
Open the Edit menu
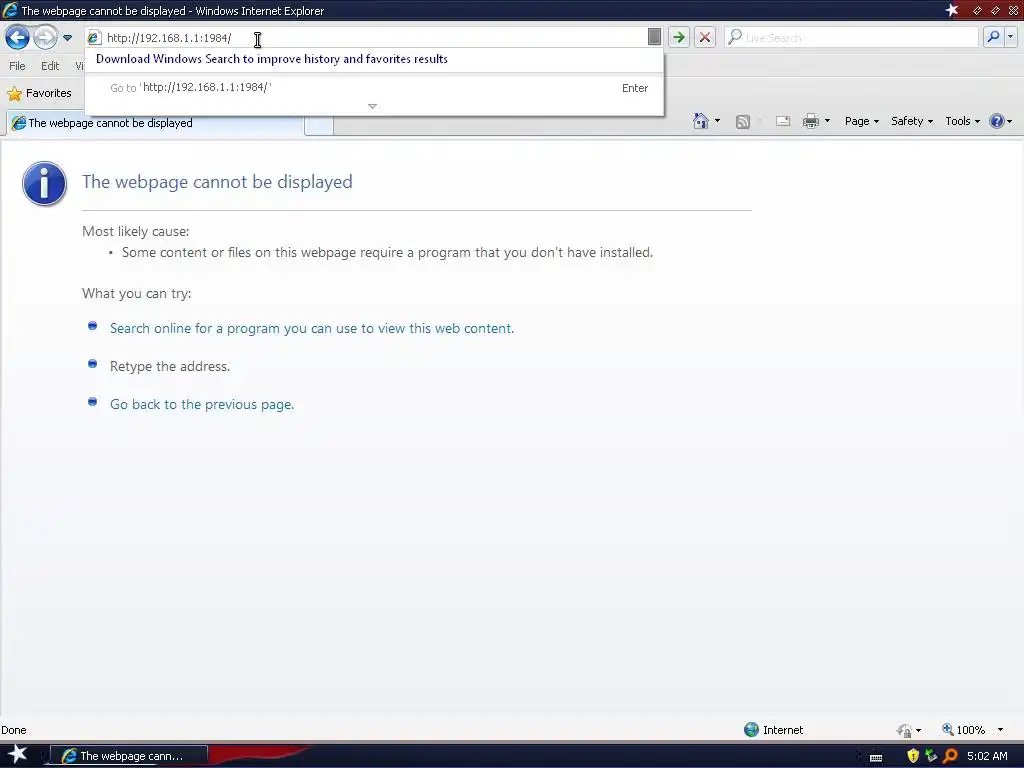(50, 66)
